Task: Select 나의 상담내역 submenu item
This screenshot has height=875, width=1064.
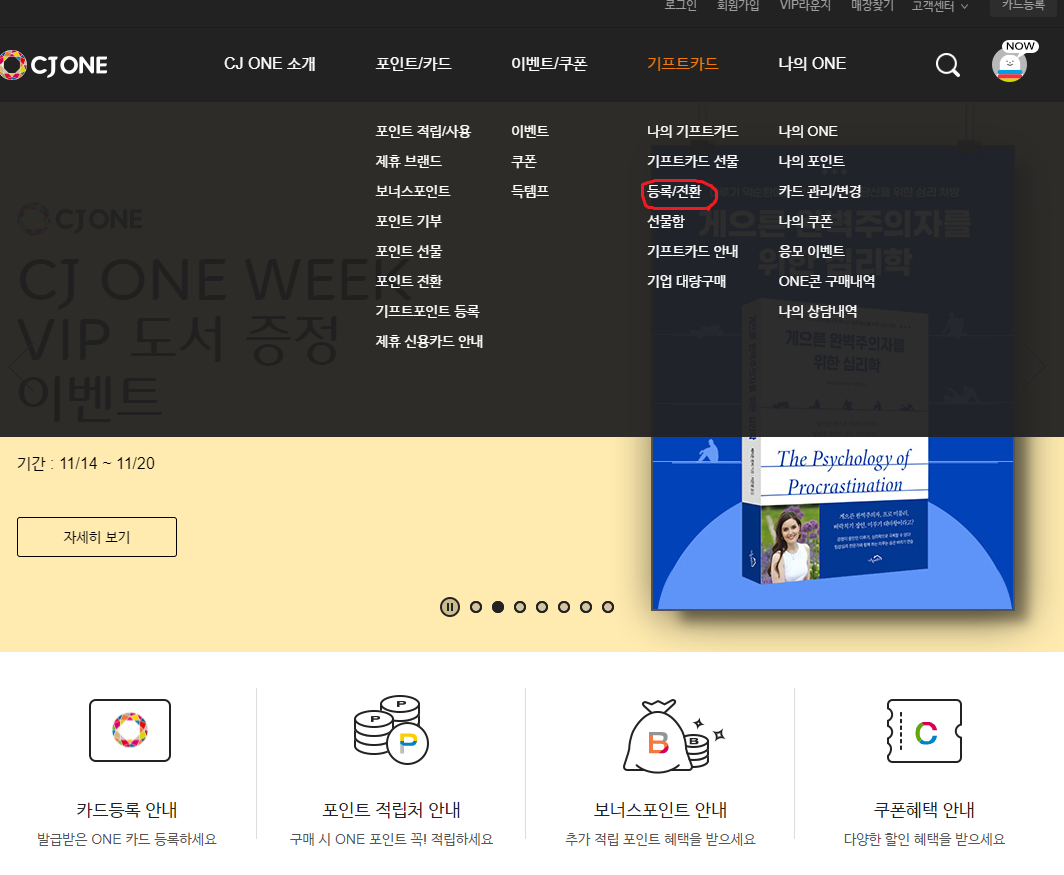Action: coord(818,311)
